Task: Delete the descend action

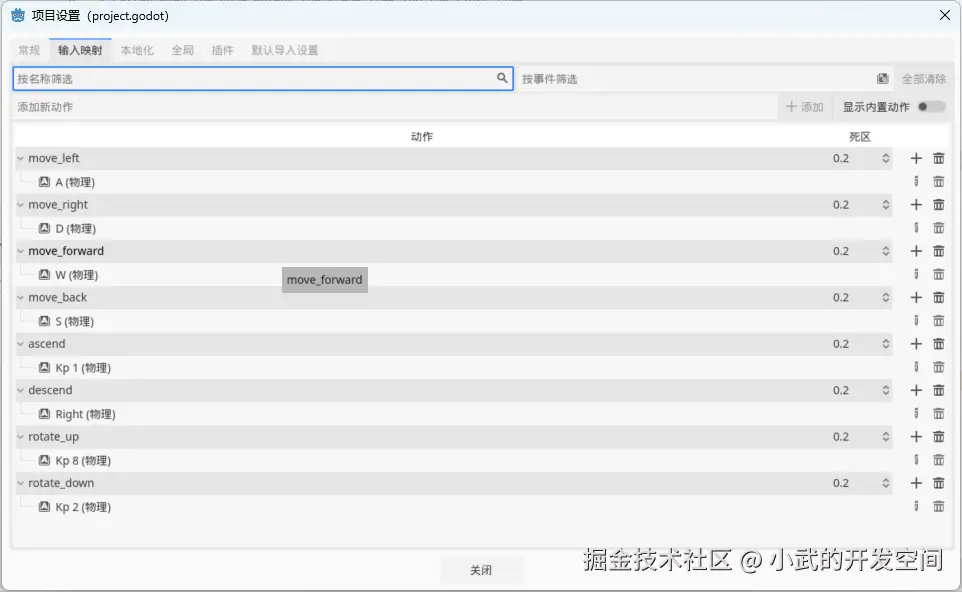Action: tap(938, 390)
